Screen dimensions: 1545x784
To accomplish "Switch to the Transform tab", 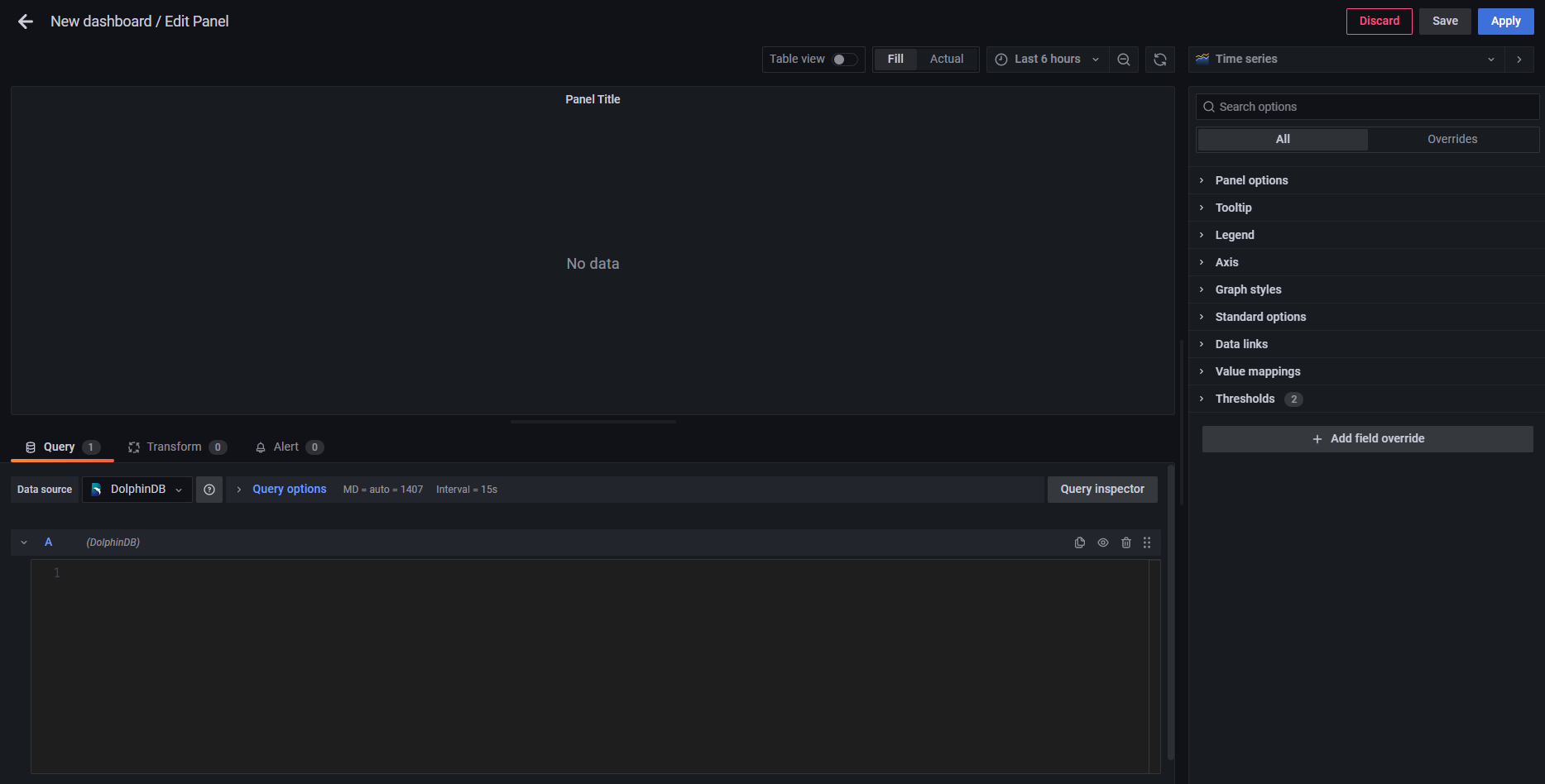I will point(175,447).
